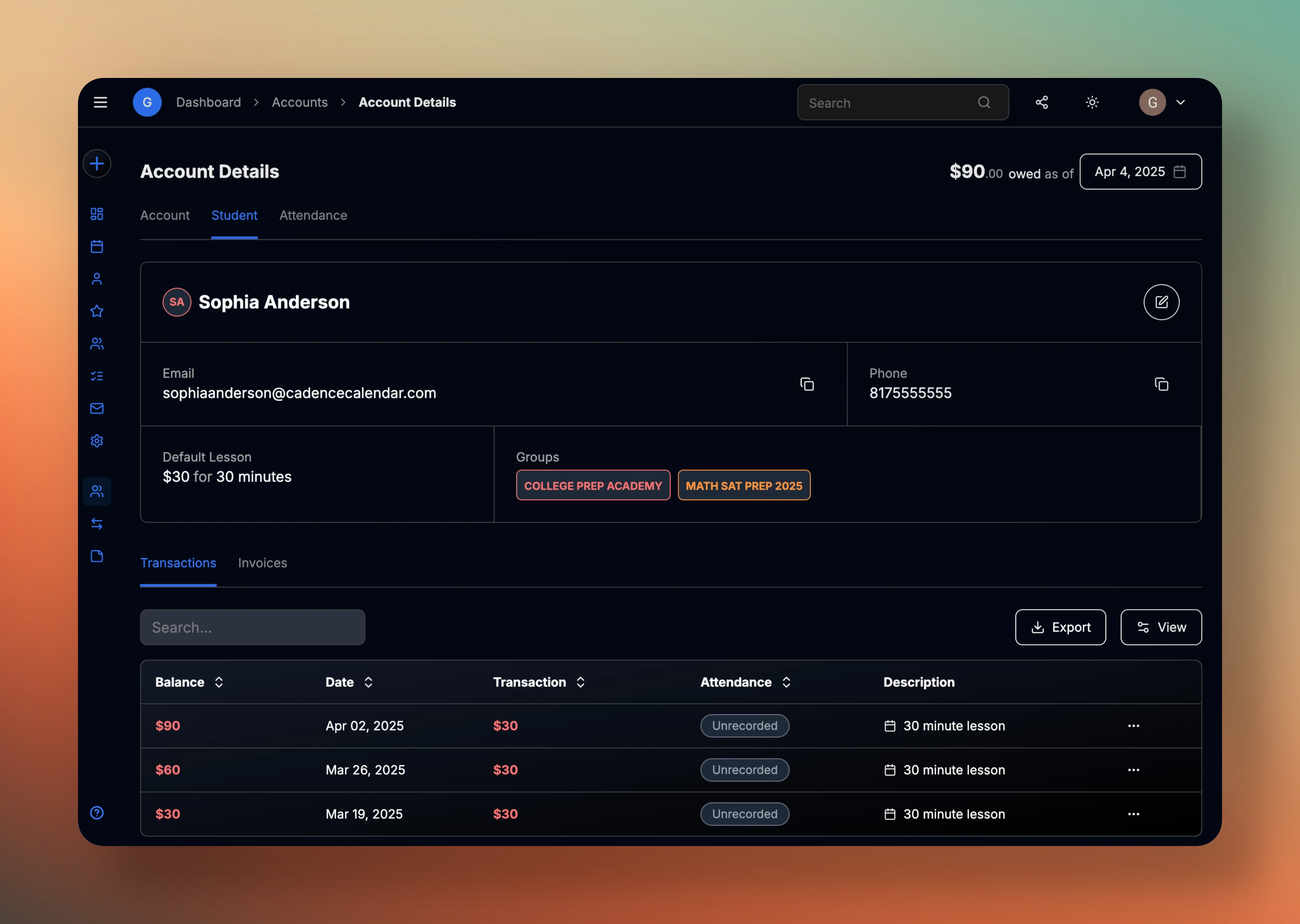This screenshot has height=924, width=1300.
Task: Open dashboard grid icon in sidebar
Action: [x=97, y=214]
